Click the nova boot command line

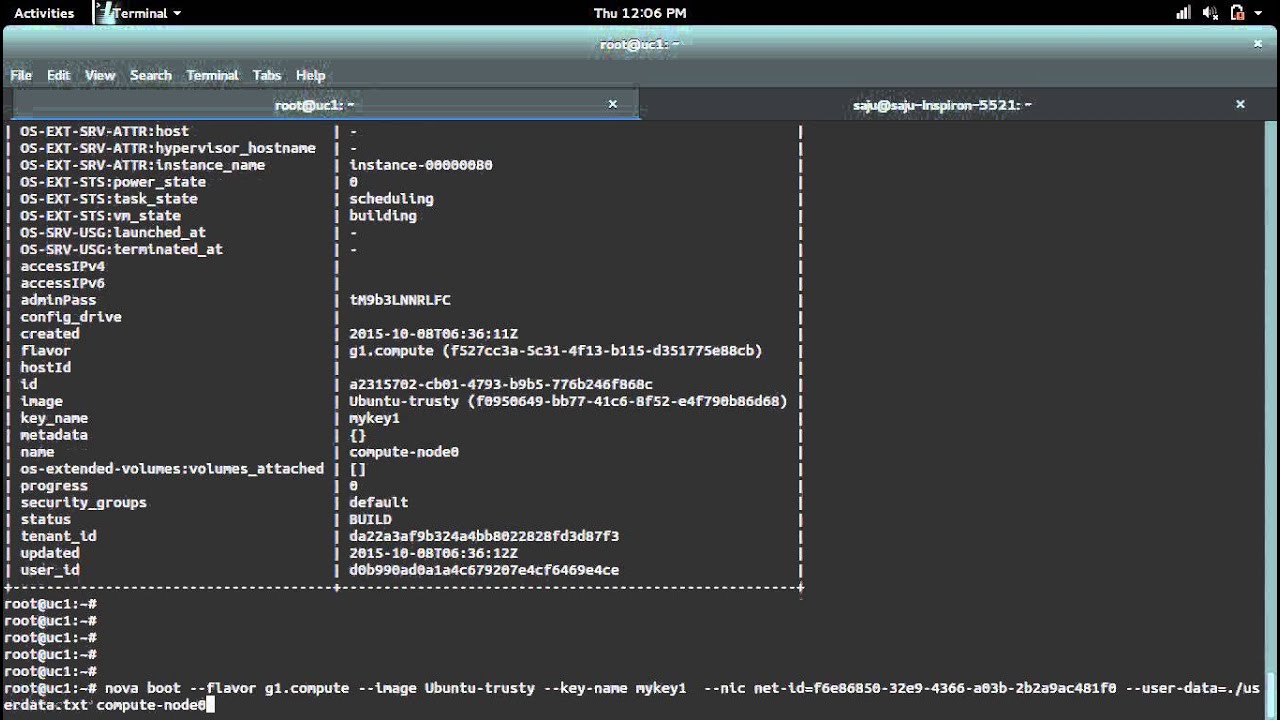coord(632,697)
